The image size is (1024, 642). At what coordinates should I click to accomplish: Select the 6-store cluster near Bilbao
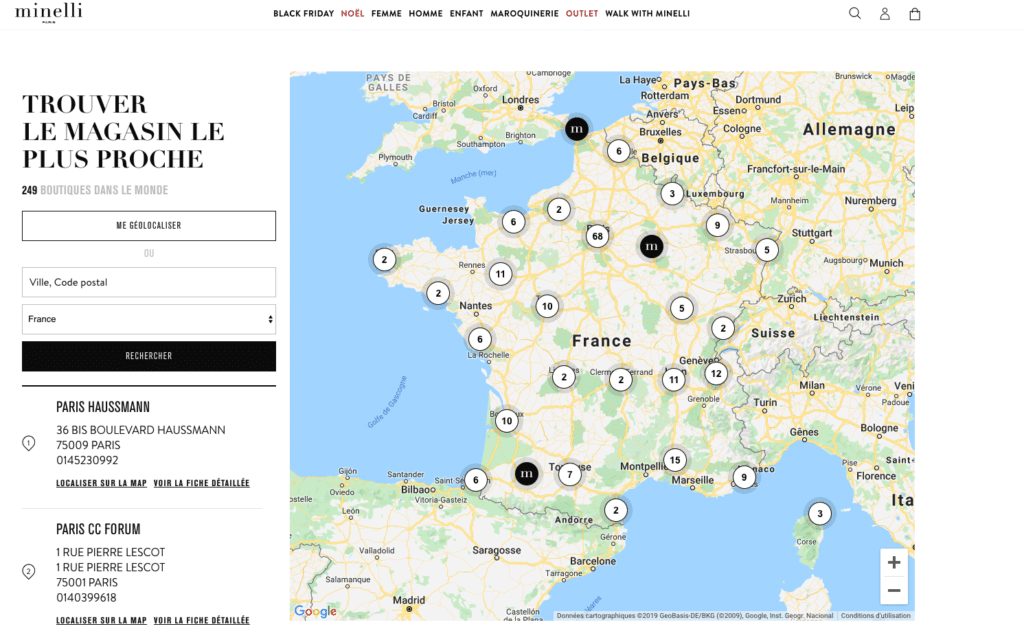(475, 480)
